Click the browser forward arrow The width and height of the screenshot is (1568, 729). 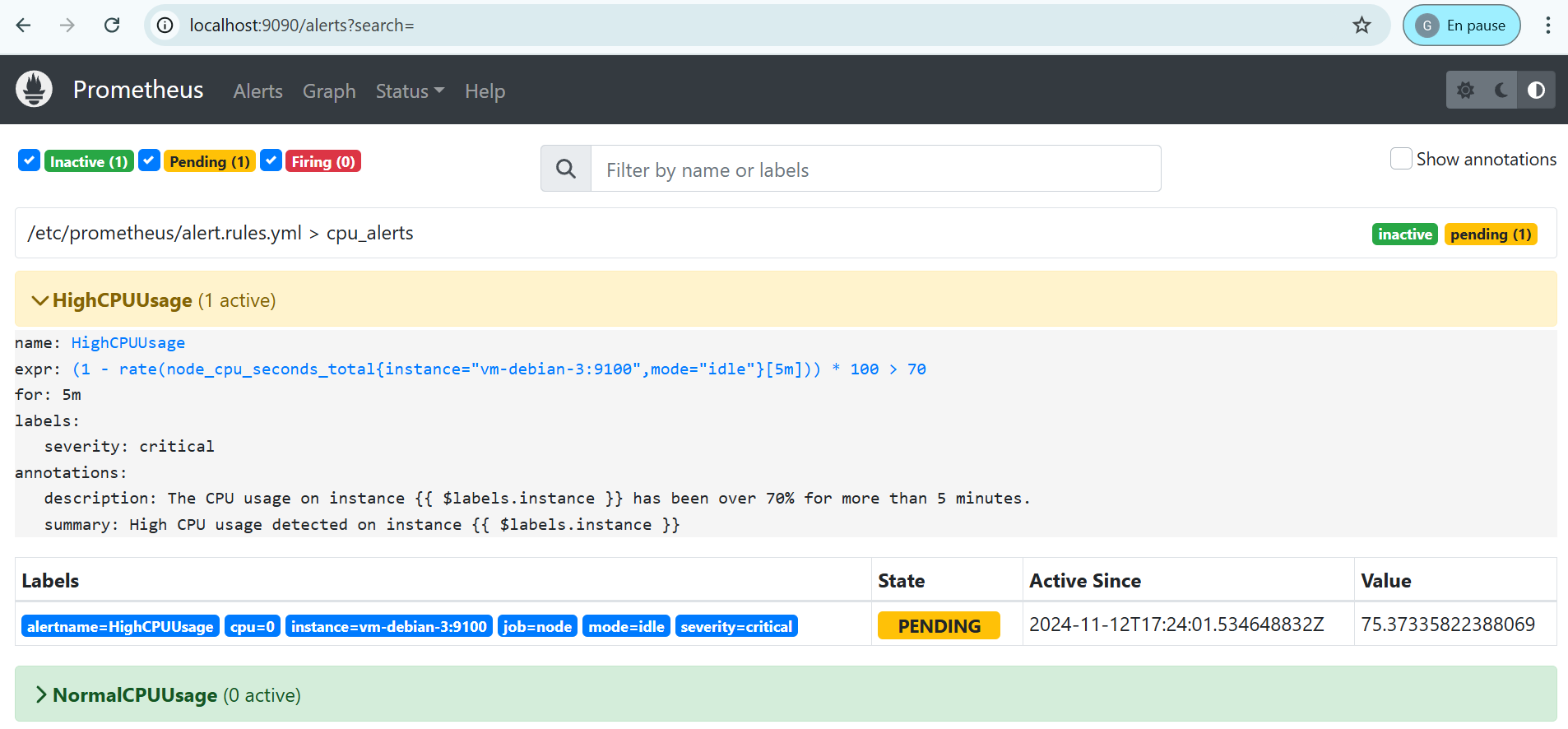click(x=67, y=26)
